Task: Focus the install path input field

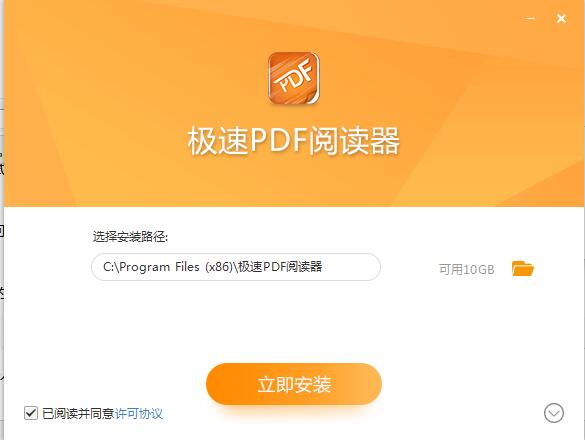Action: tap(236, 267)
